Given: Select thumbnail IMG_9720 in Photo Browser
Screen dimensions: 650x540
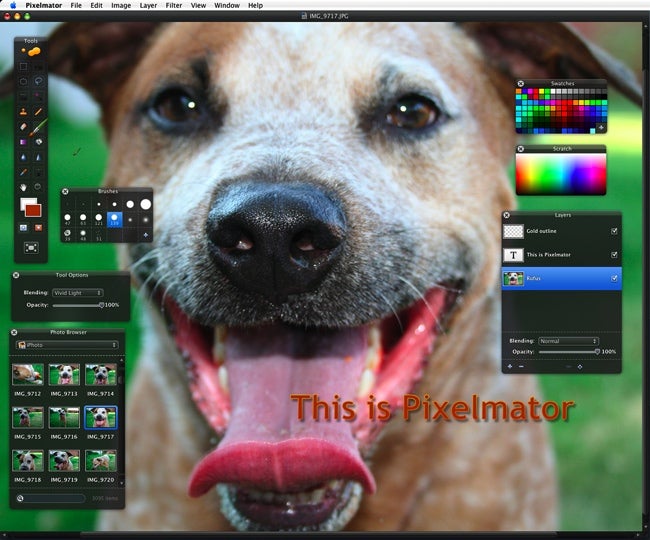Looking at the screenshot, I should (101, 460).
